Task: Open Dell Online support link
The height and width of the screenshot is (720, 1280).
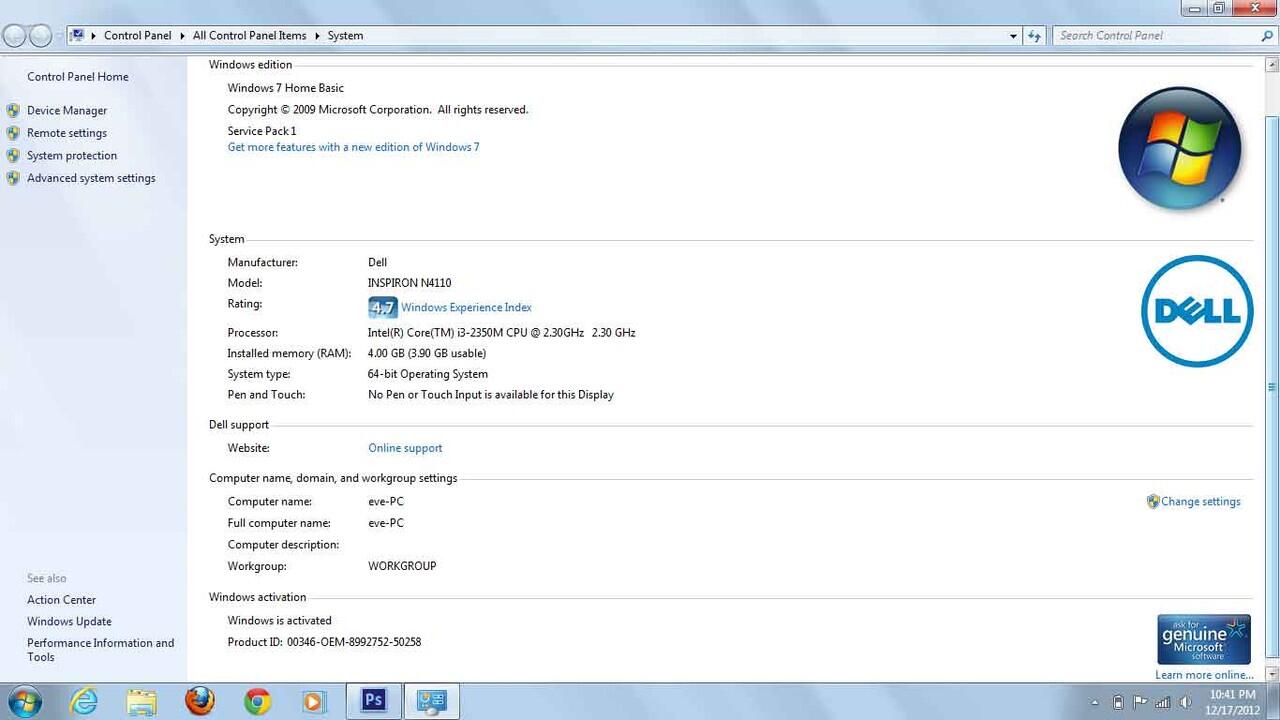Action: point(405,448)
